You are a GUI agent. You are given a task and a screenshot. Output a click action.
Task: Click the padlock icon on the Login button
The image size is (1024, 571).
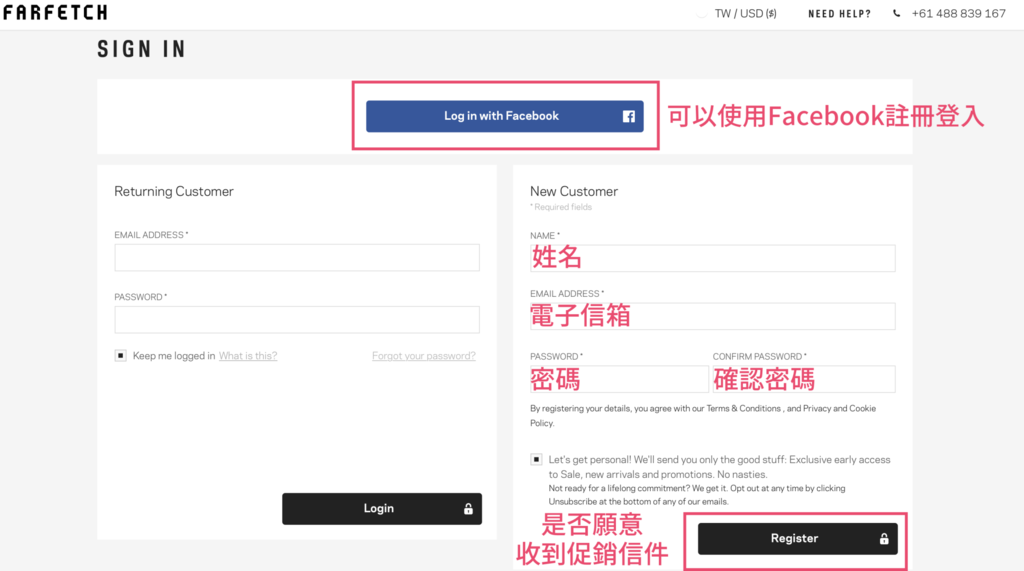point(468,509)
